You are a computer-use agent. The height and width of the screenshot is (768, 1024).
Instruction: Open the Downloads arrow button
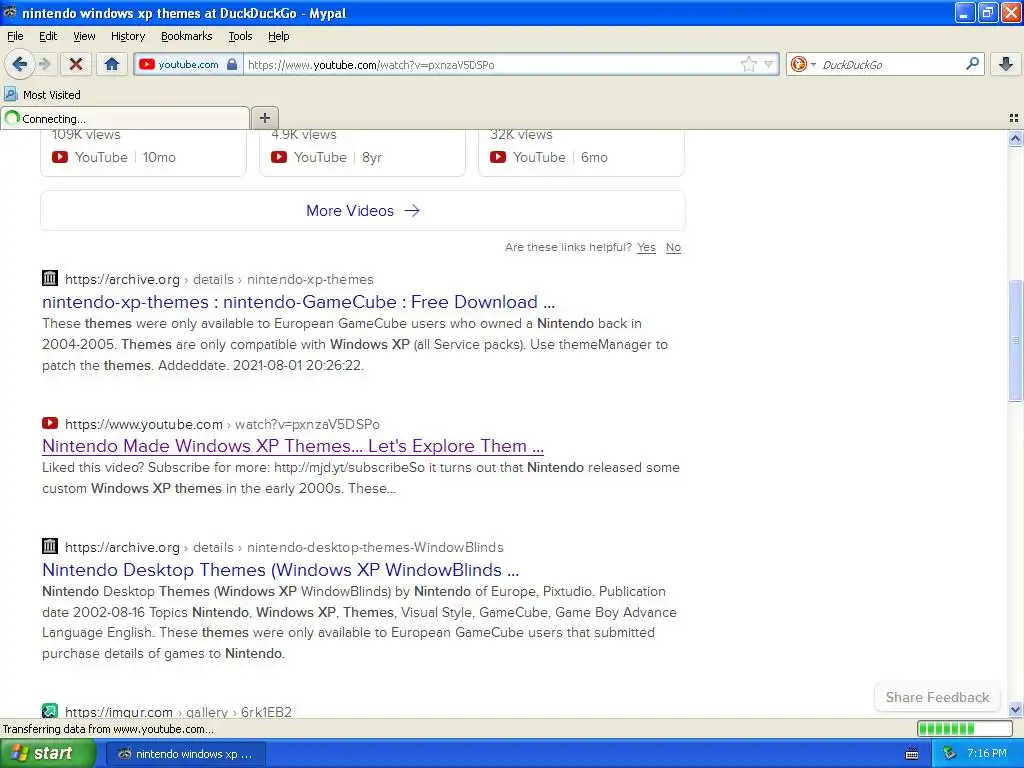coord(1006,64)
